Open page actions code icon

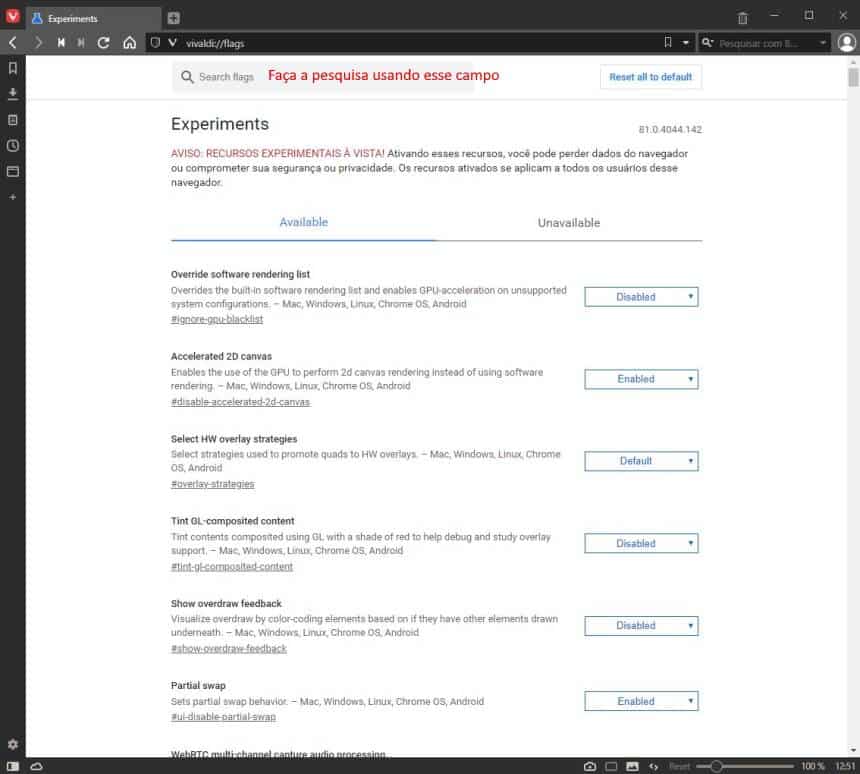pos(654,766)
